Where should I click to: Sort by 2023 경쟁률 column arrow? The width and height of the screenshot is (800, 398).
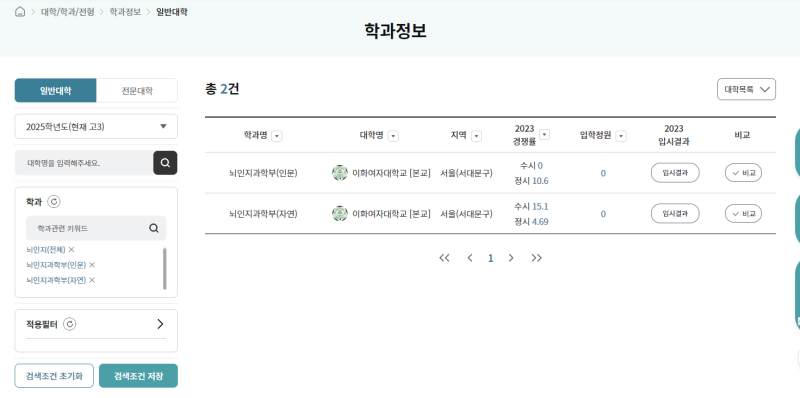(x=545, y=134)
